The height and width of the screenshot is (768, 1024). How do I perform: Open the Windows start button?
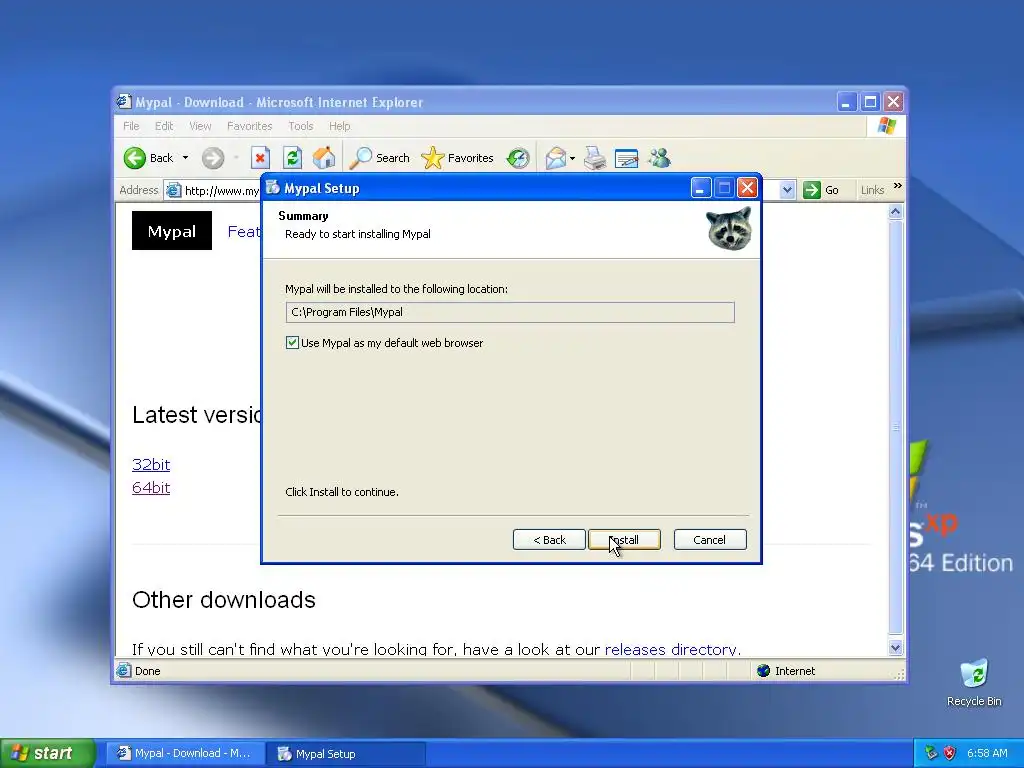tap(48, 753)
